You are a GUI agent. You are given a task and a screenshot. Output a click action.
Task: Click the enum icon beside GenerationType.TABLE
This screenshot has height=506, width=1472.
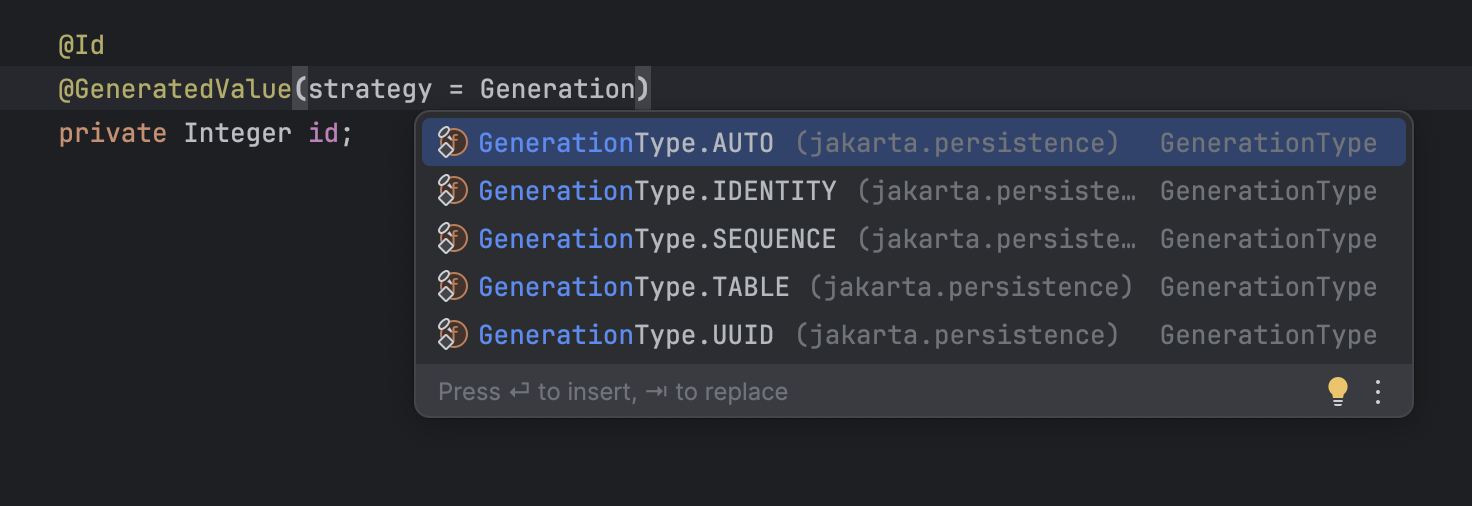click(452, 287)
